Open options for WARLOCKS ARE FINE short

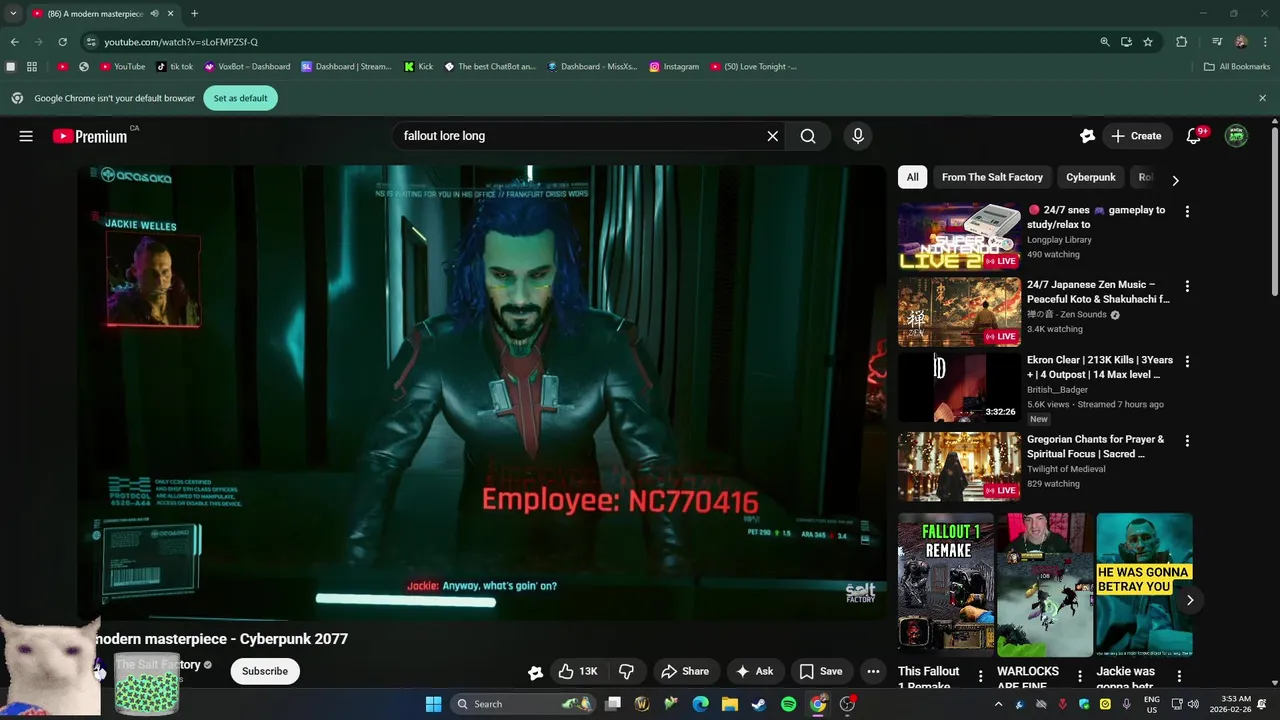click(x=1080, y=677)
